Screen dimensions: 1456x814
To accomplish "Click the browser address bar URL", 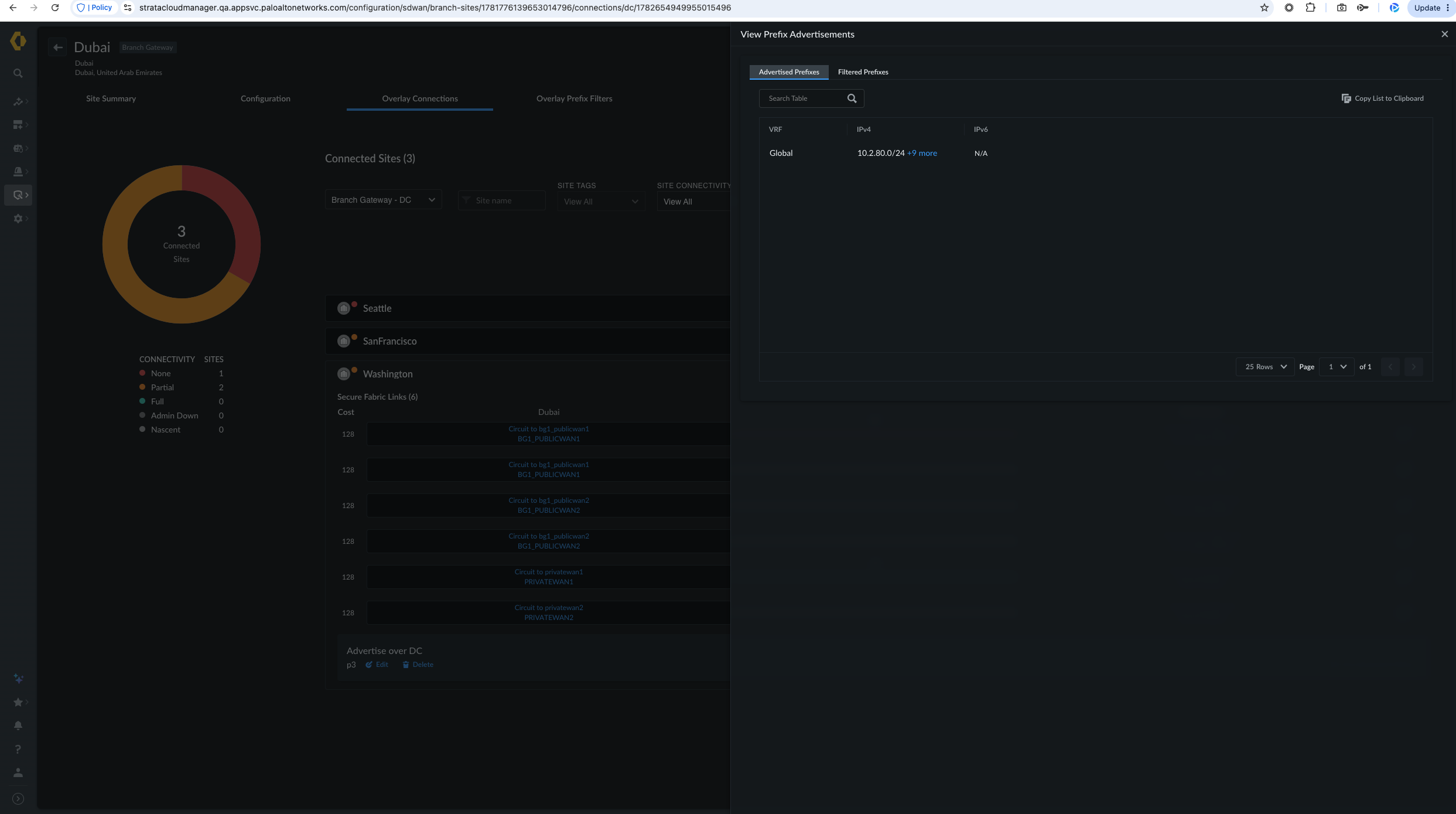I will [x=435, y=8].
